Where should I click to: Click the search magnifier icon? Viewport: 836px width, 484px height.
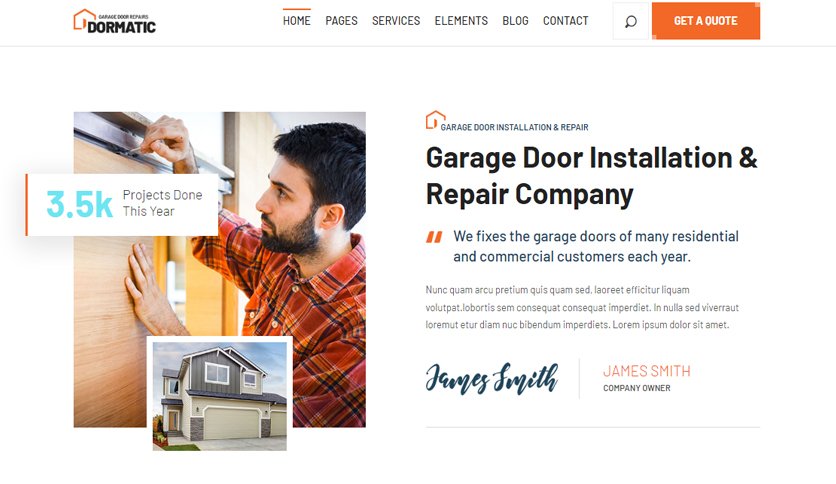pos(631,21)
